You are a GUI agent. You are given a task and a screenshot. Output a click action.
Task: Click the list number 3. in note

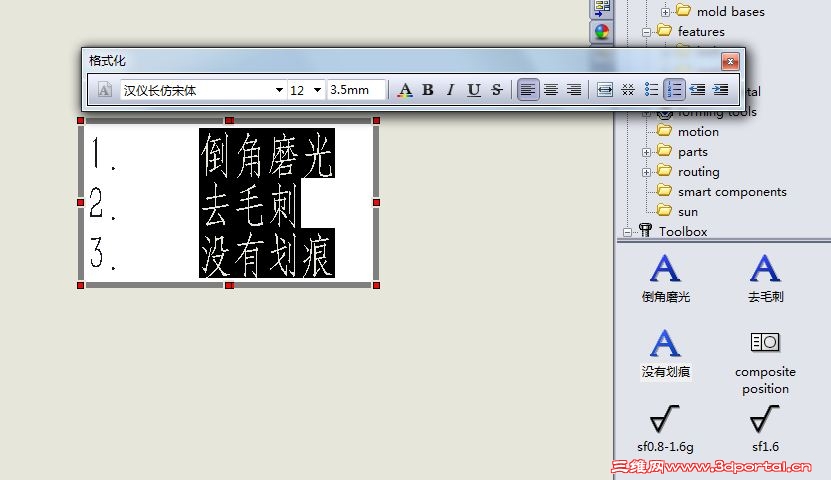tap(103, 253)
